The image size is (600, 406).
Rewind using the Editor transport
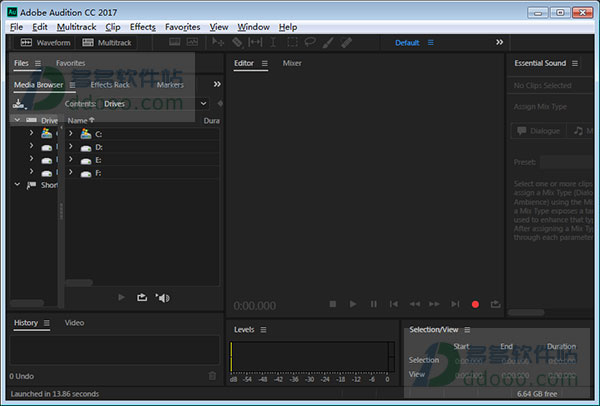click(x=414, y=304)
